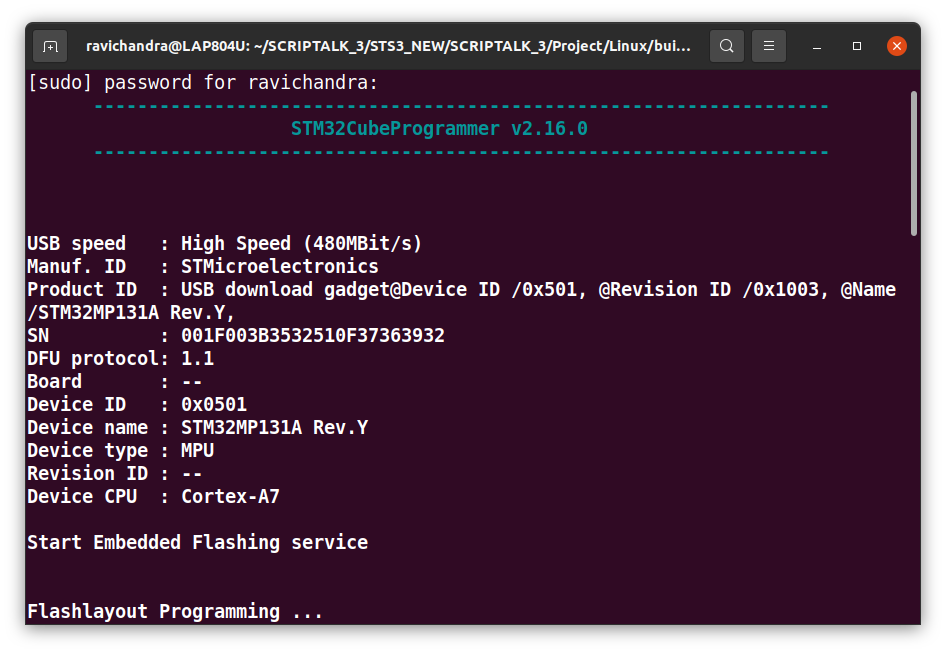Click the Start Embedded Flashing service text
This screenshot has height=653, width=946.
coord(197,542)
